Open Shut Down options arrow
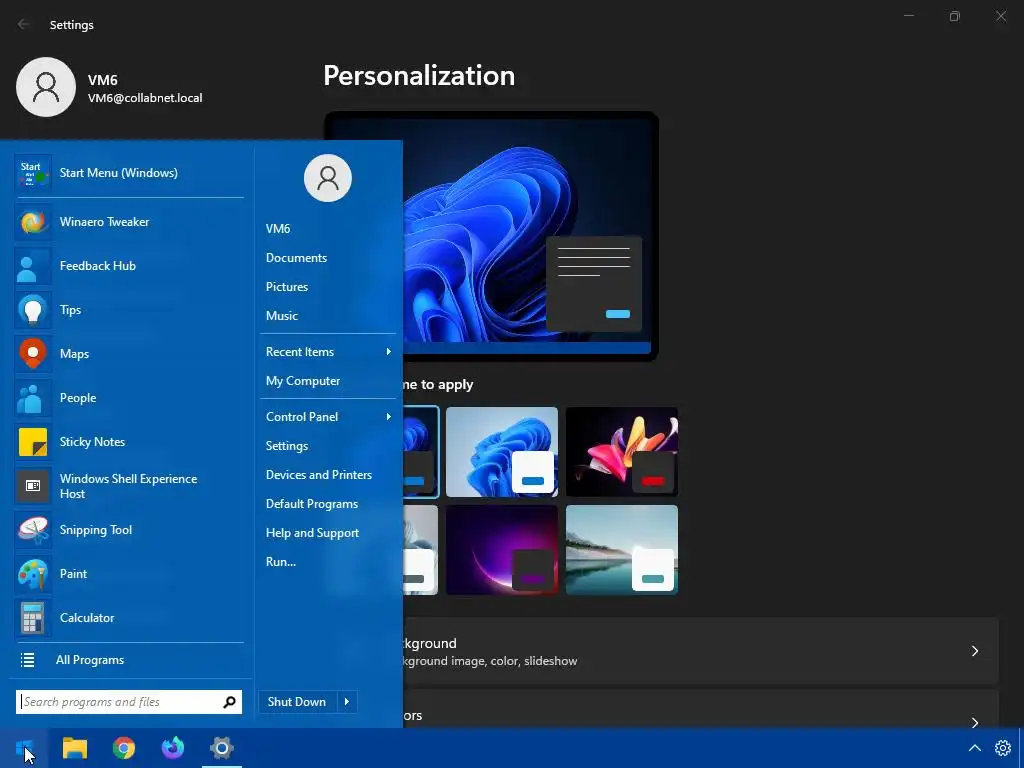Viewport: 1024px width, 768px height. coord(347,702)
